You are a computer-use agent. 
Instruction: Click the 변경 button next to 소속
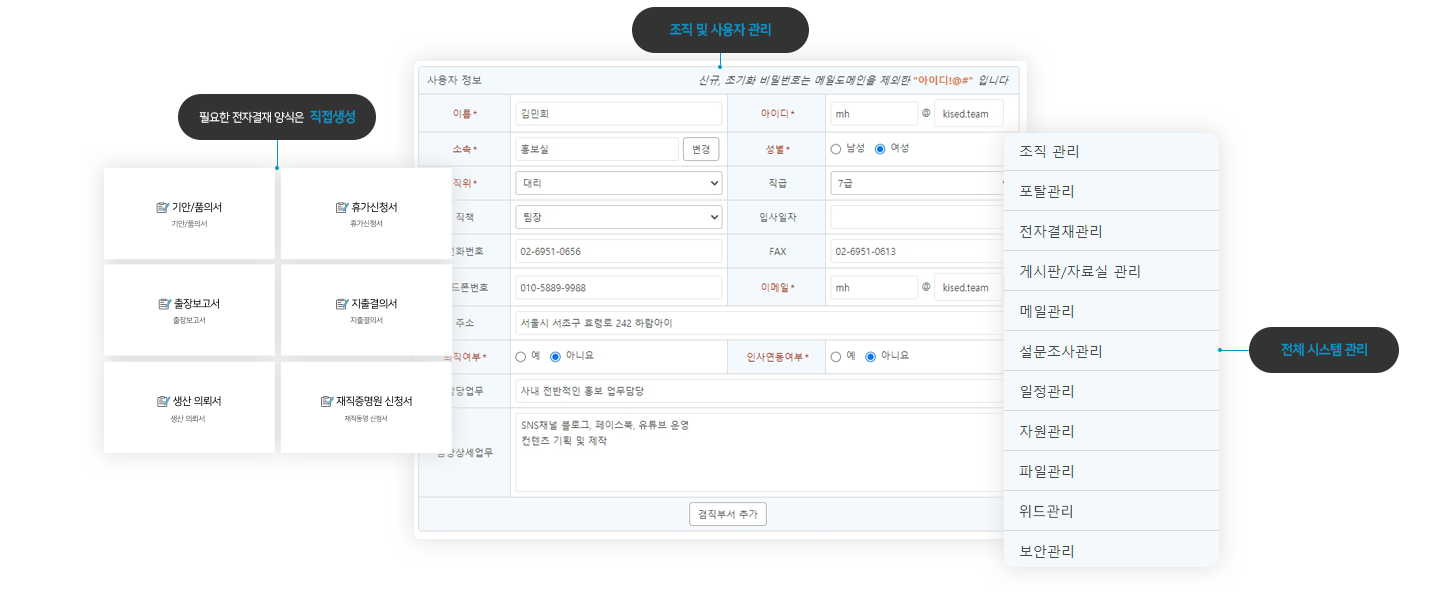pos(701,149)
